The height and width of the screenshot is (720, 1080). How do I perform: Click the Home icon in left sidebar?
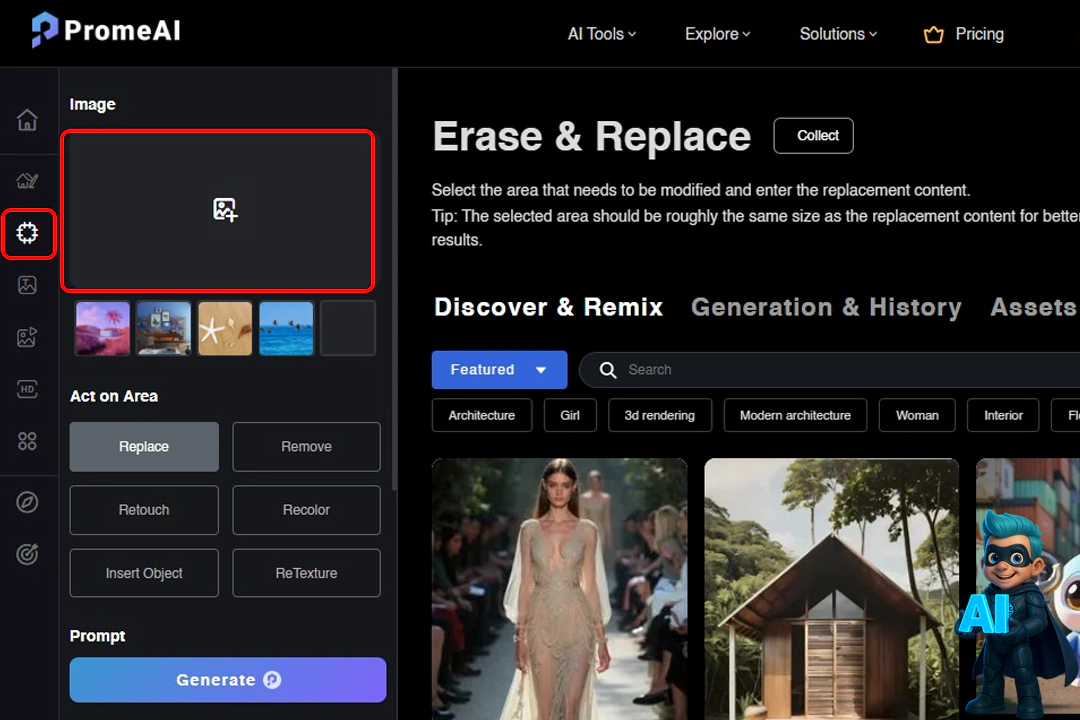pyautogui.click(x=27, y=120)
